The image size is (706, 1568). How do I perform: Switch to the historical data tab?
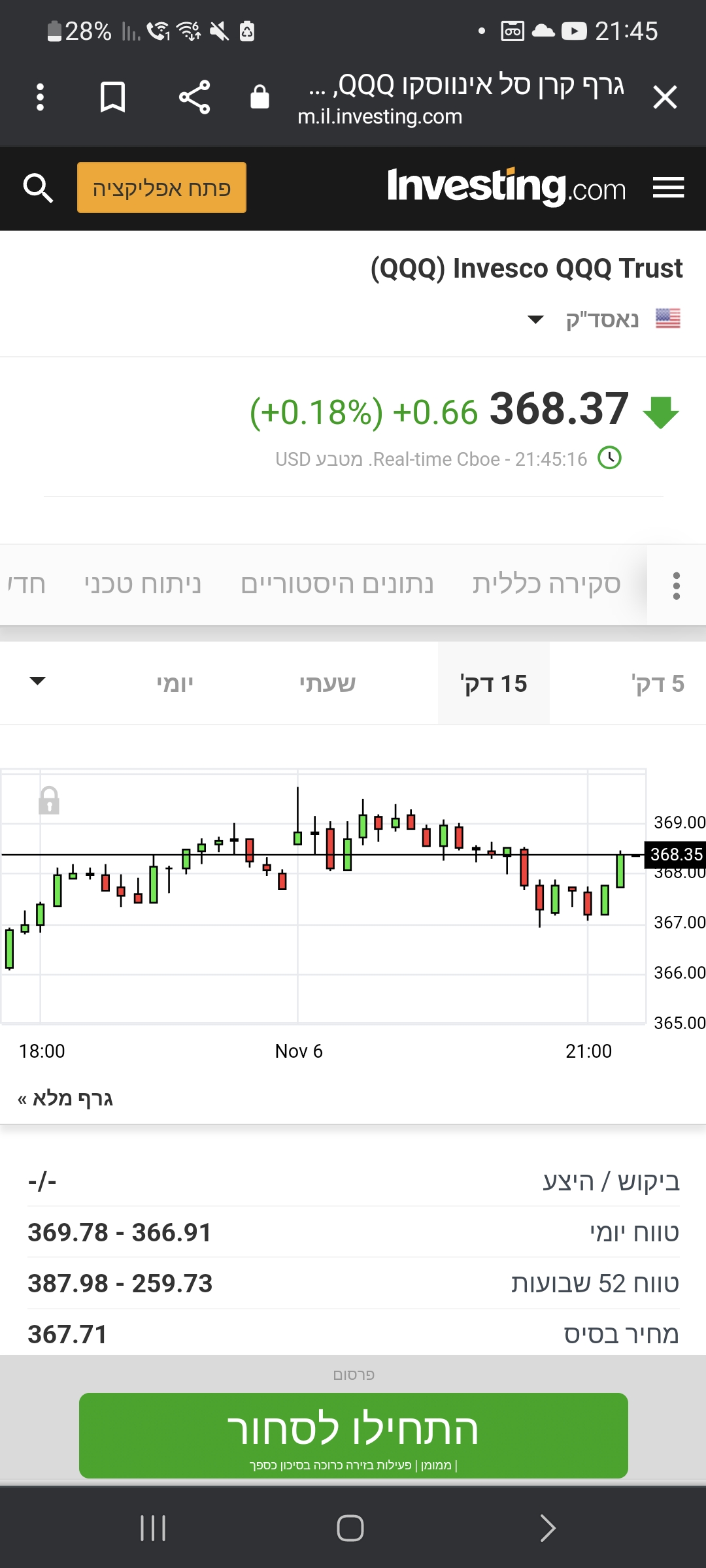[337, 585]
